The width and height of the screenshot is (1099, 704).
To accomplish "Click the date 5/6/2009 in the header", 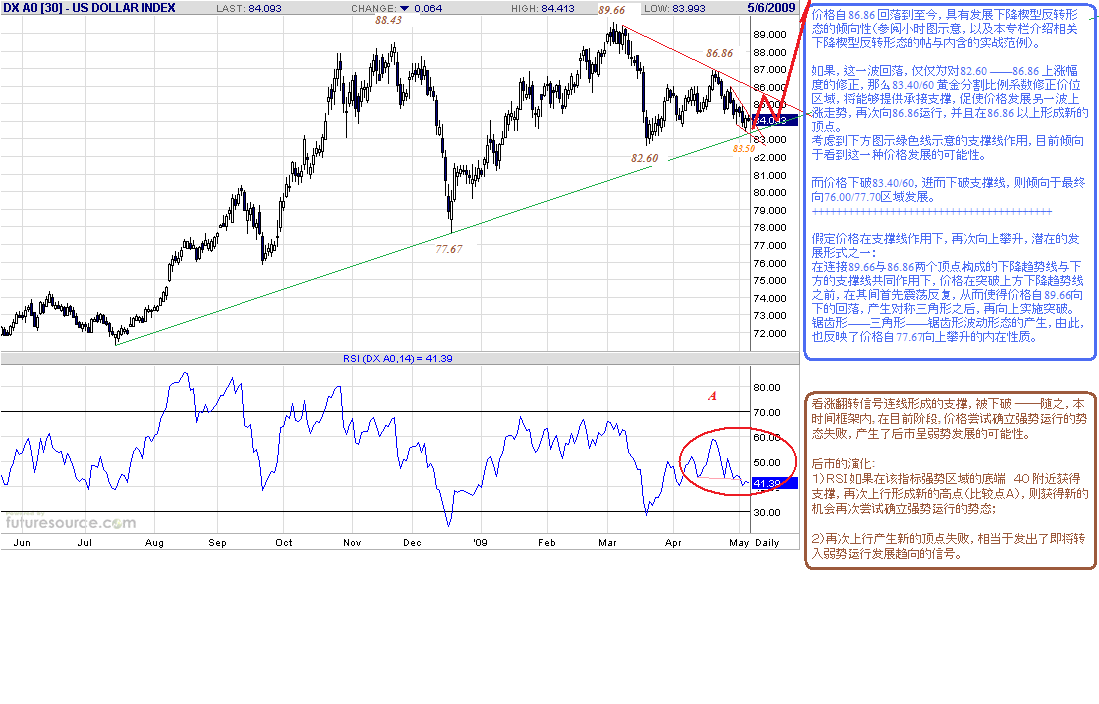I will pyautogui.click(x=771, y=8).
